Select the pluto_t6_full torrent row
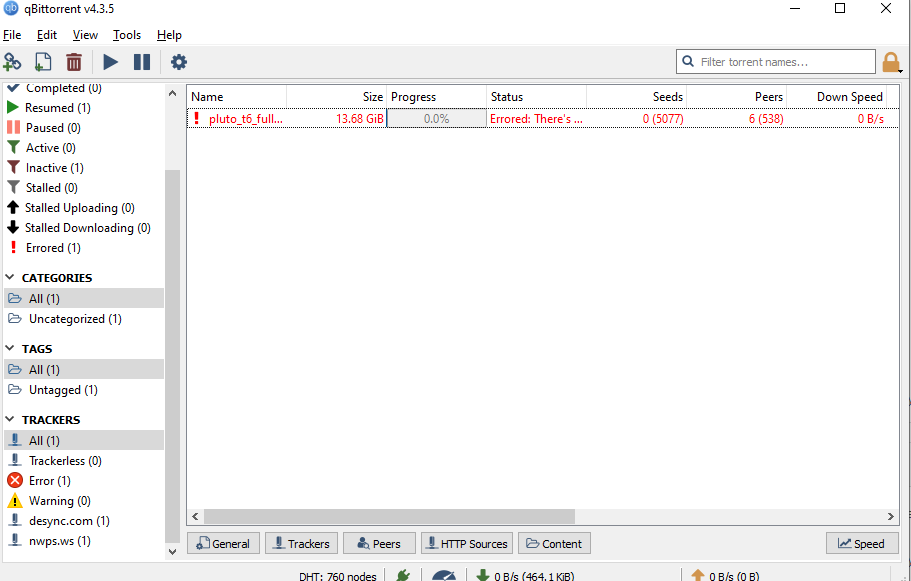 (543, 119)
